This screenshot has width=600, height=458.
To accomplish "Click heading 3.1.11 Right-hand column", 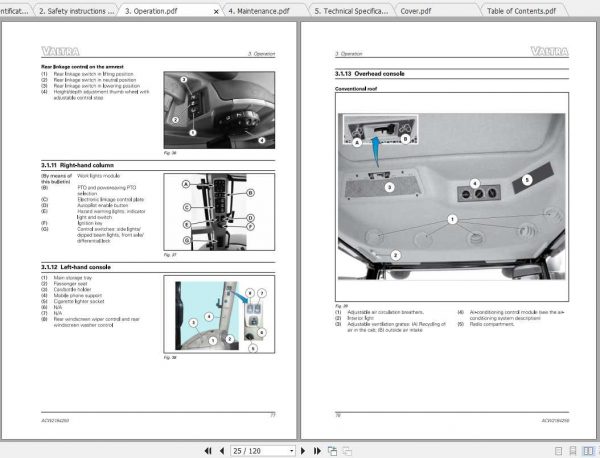I will click(77, 165).
